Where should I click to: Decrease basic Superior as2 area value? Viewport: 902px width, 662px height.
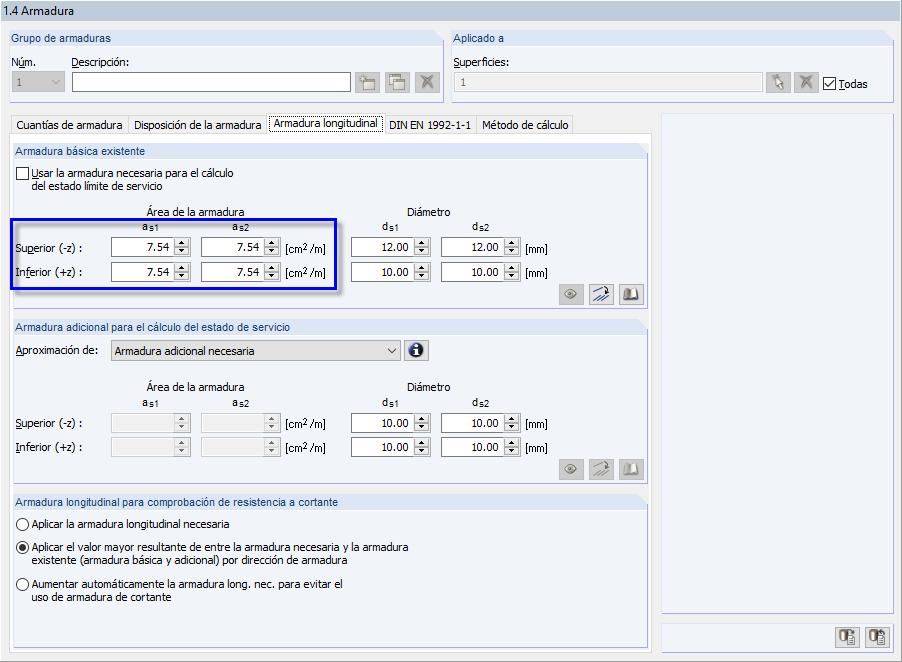[x=272, y=252]
